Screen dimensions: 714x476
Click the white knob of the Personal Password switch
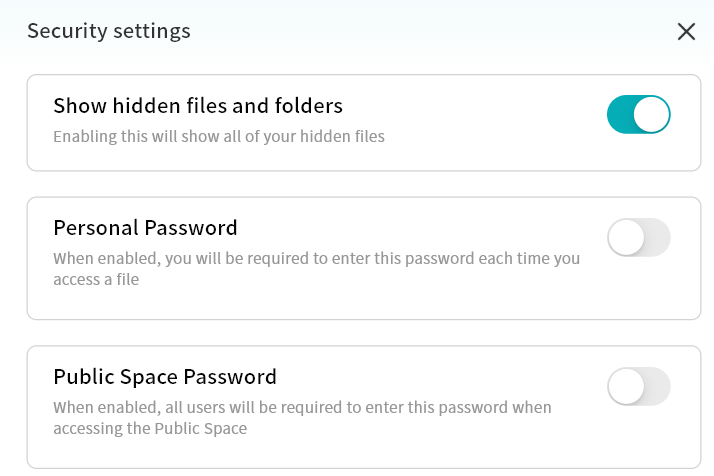click(x=626, y=237)
